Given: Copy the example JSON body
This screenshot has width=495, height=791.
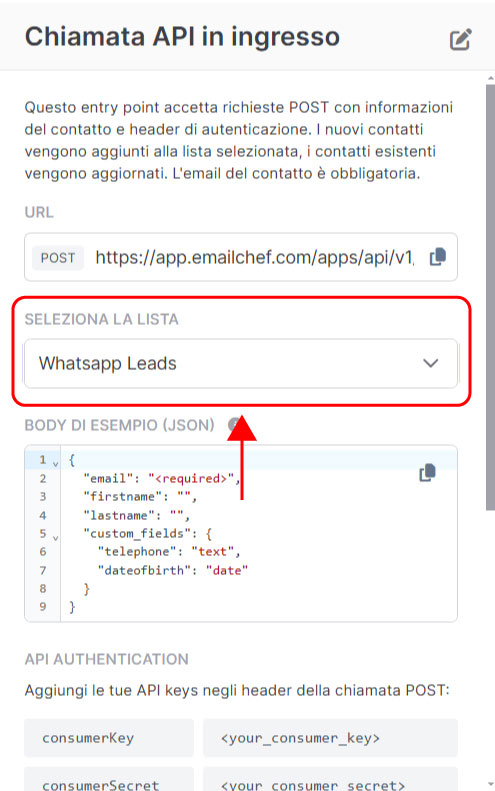Looking at the screenshot, I should [427, 473].
